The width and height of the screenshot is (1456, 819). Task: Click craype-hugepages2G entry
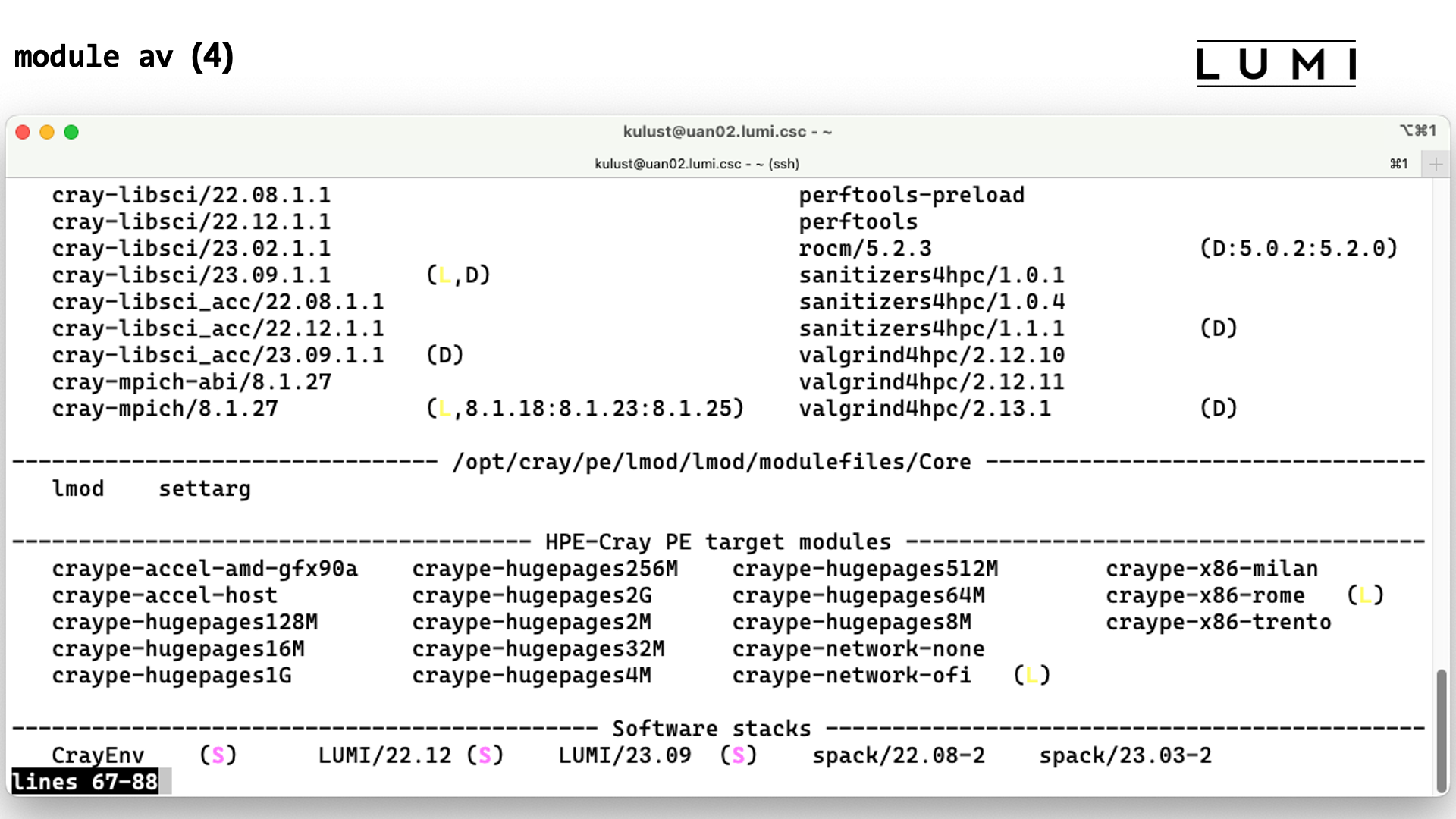(532, 595)
